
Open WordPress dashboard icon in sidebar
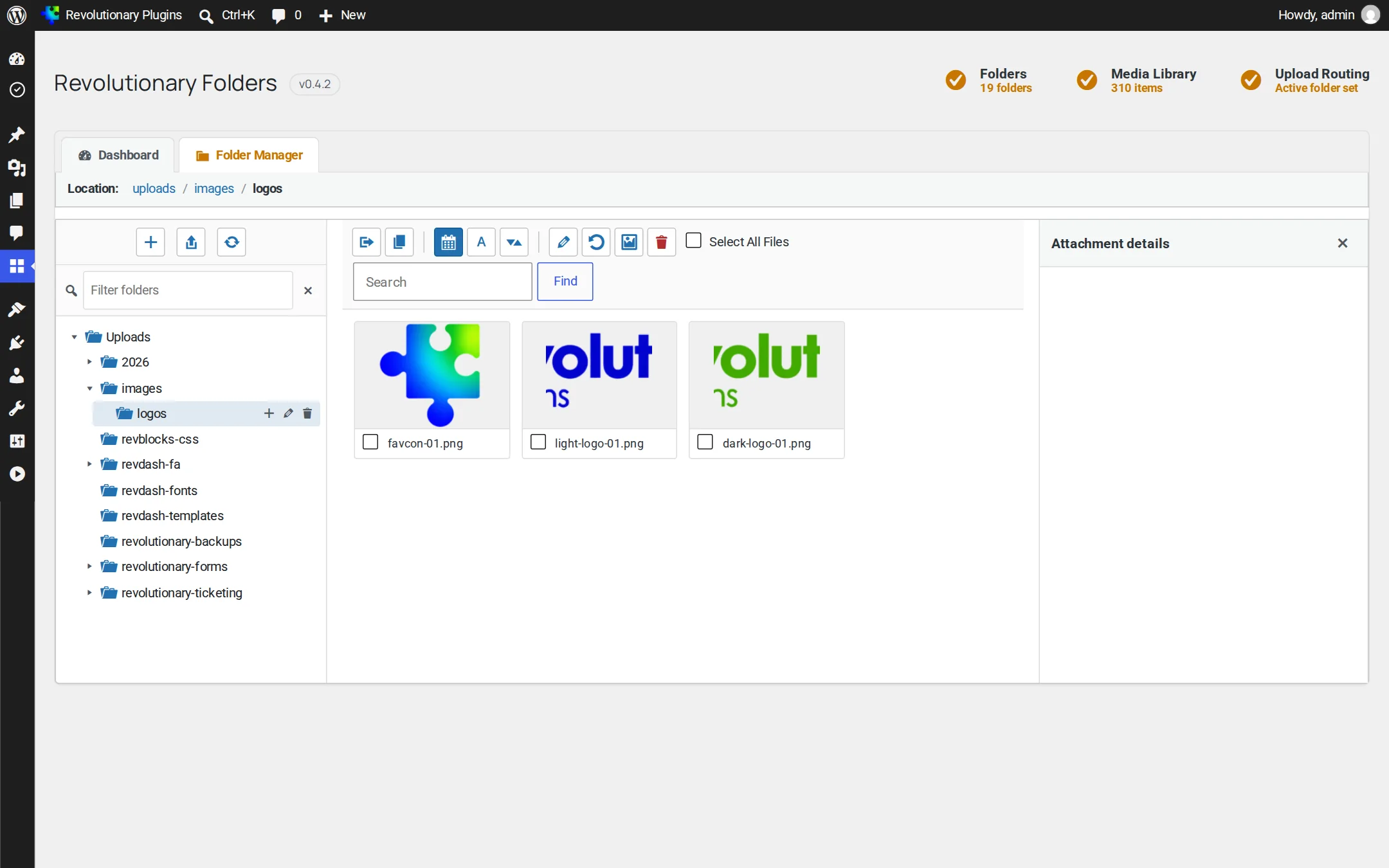tap(17, 59)
